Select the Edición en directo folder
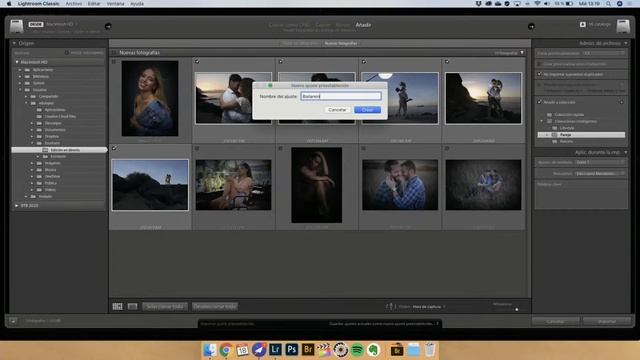Image resolution: width=640 pixels, height=360 pixels. (x=60, y=150)
